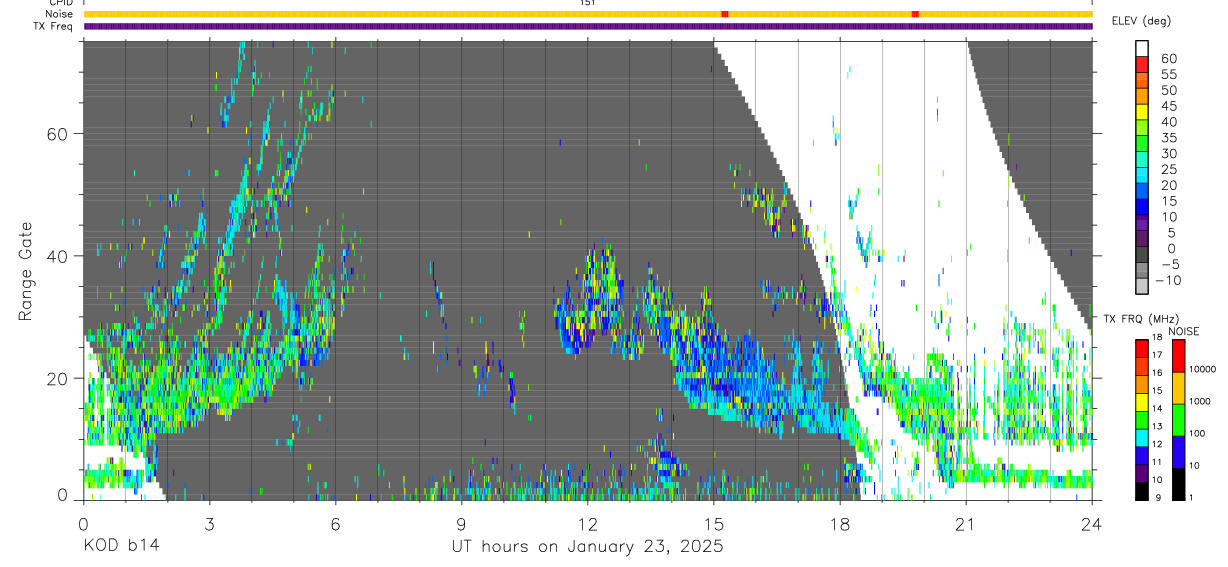This screenshot has height=567, width=1228.
Task: Click the second red marker in the Noise bar
Action: [x=915, y=14]
